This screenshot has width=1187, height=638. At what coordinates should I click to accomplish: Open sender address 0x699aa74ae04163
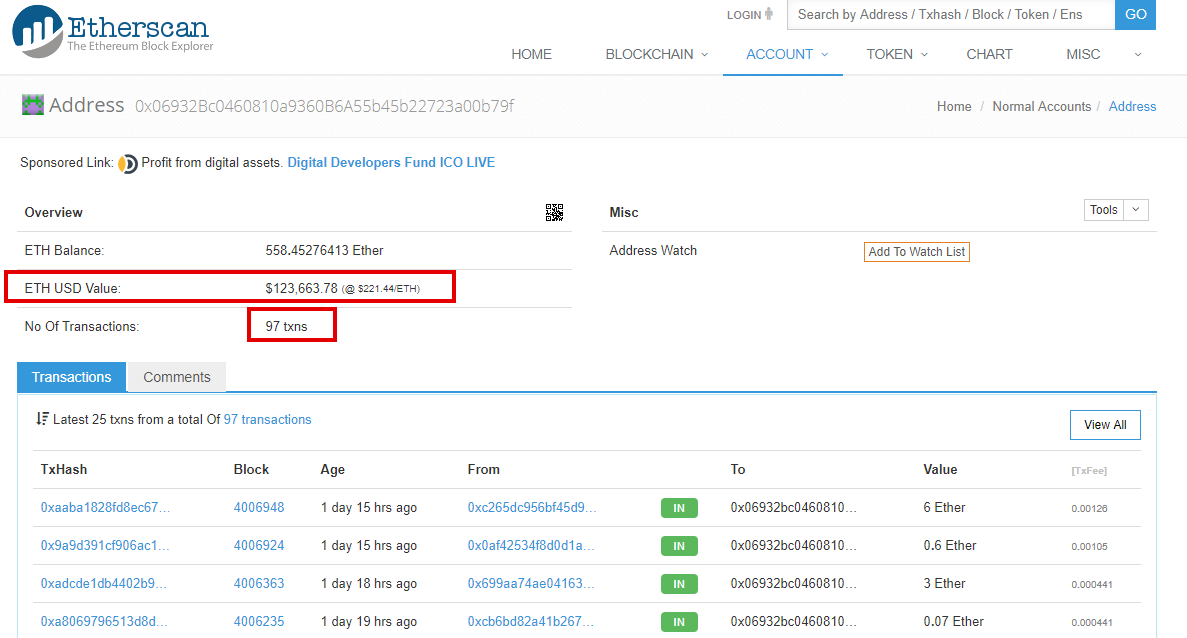[531, 584]
